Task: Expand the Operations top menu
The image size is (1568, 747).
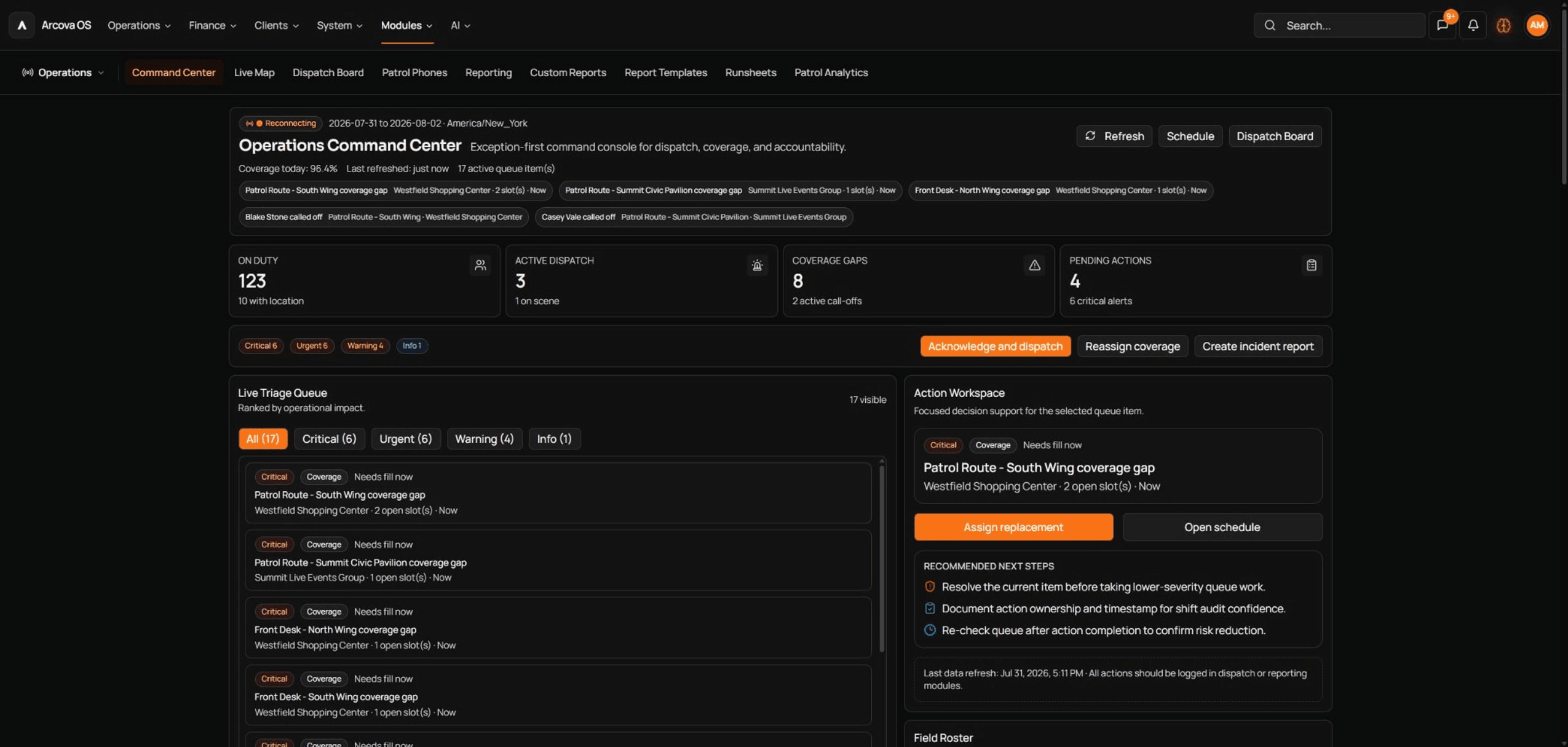Action: [x=139, y=25]
